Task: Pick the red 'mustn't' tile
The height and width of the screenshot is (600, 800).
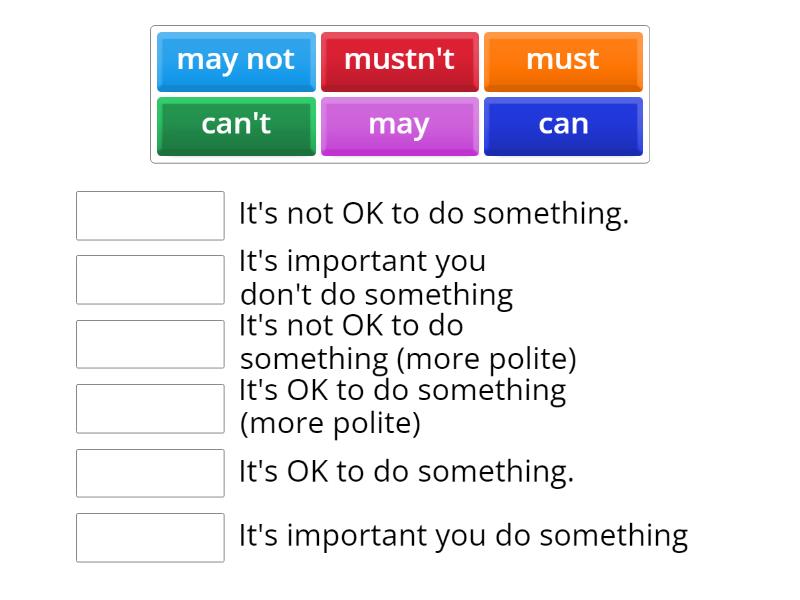Action: click(399, 61)
